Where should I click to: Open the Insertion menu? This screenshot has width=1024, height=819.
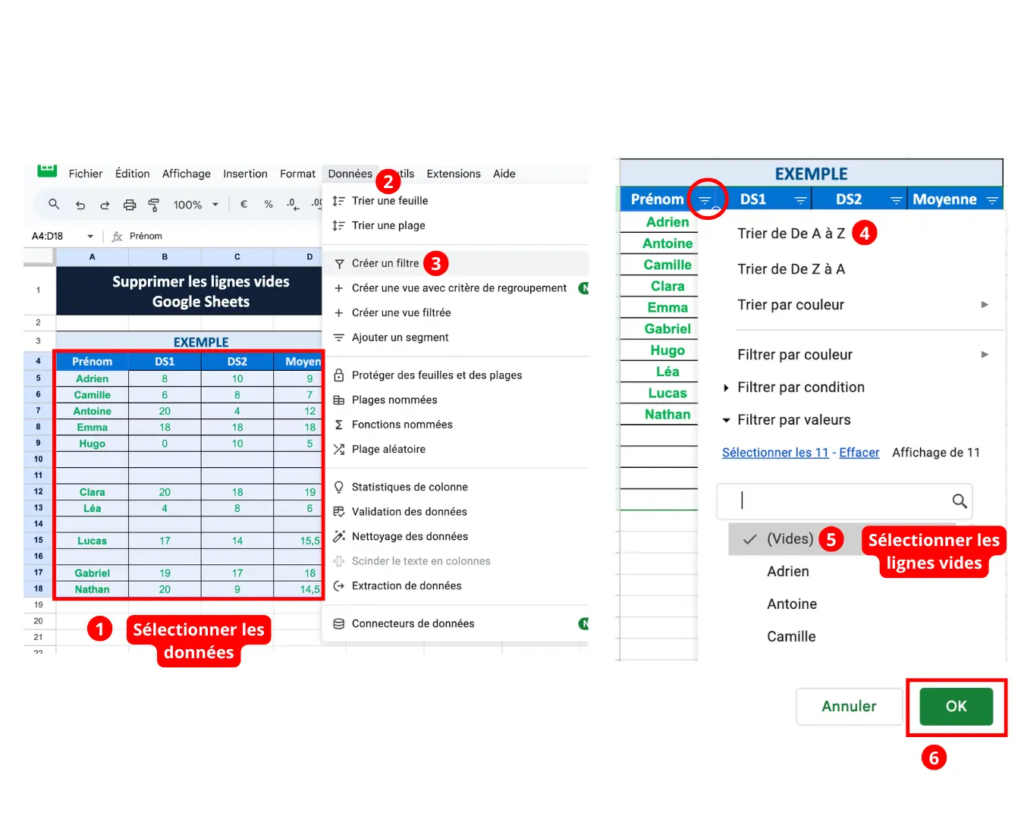coord(245,174)
